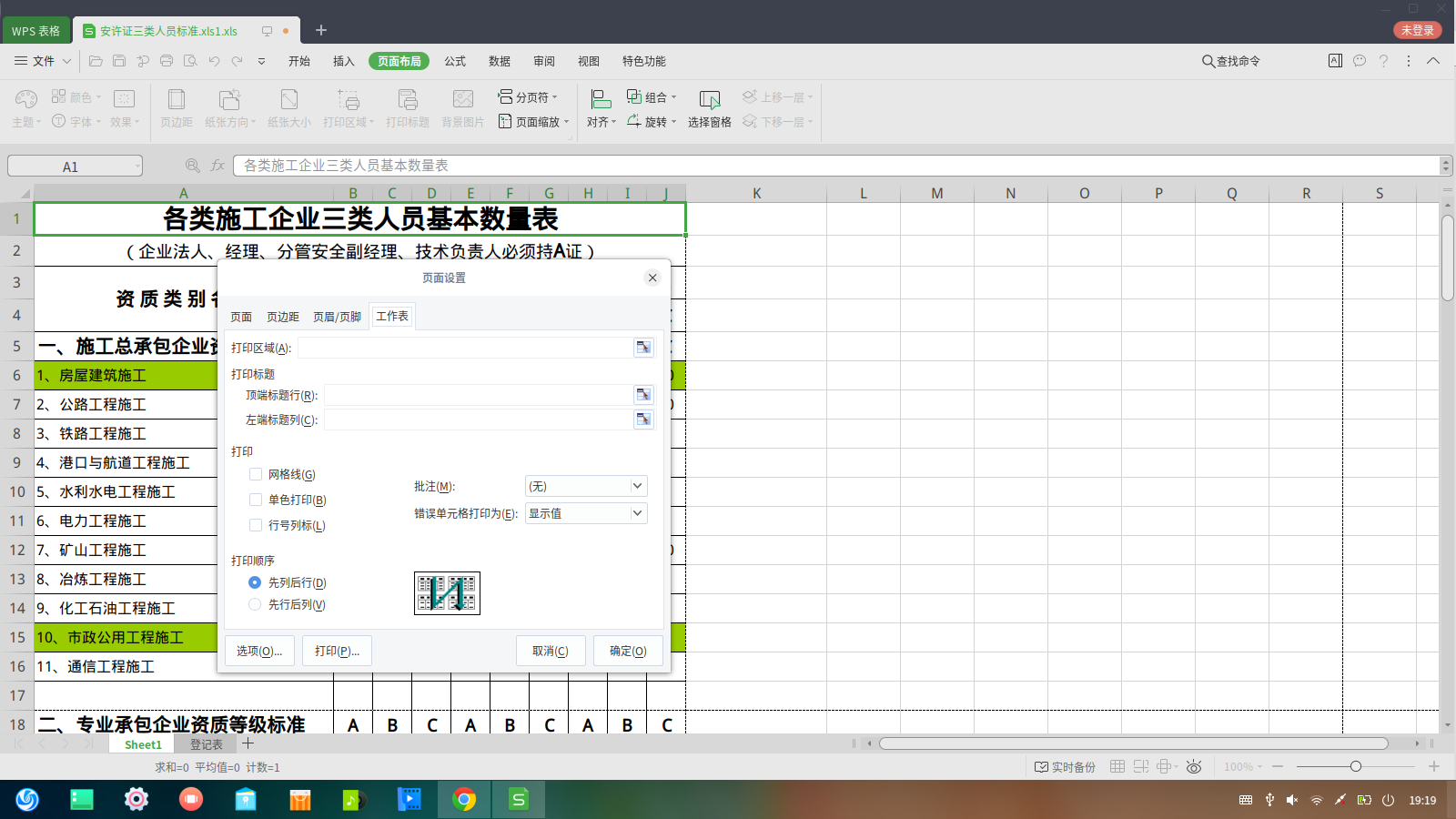Open the Home (开始) ribbon tab
The height and width of the screenshot is (819, 1456).
click(x=299, y=61)
